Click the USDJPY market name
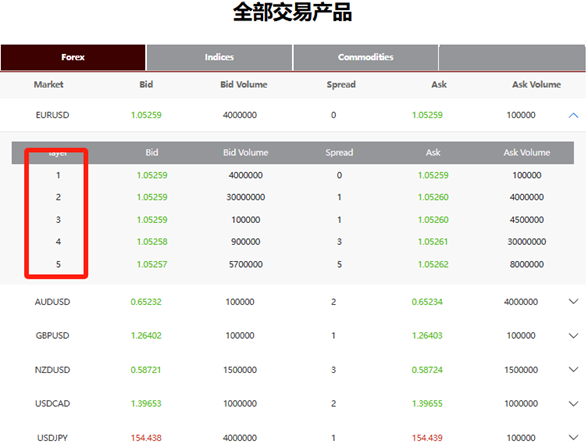Image resolution: width=588 pixels, height=448 pixels. [x=52, y=438]
